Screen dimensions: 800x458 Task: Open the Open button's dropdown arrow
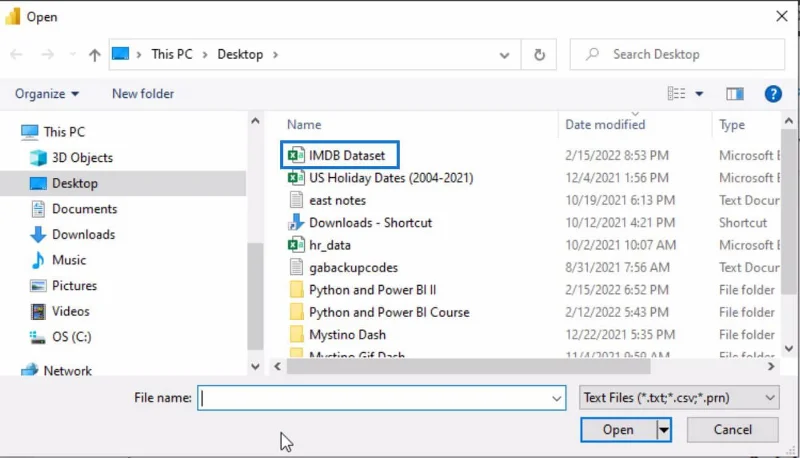tap(663, 430)
